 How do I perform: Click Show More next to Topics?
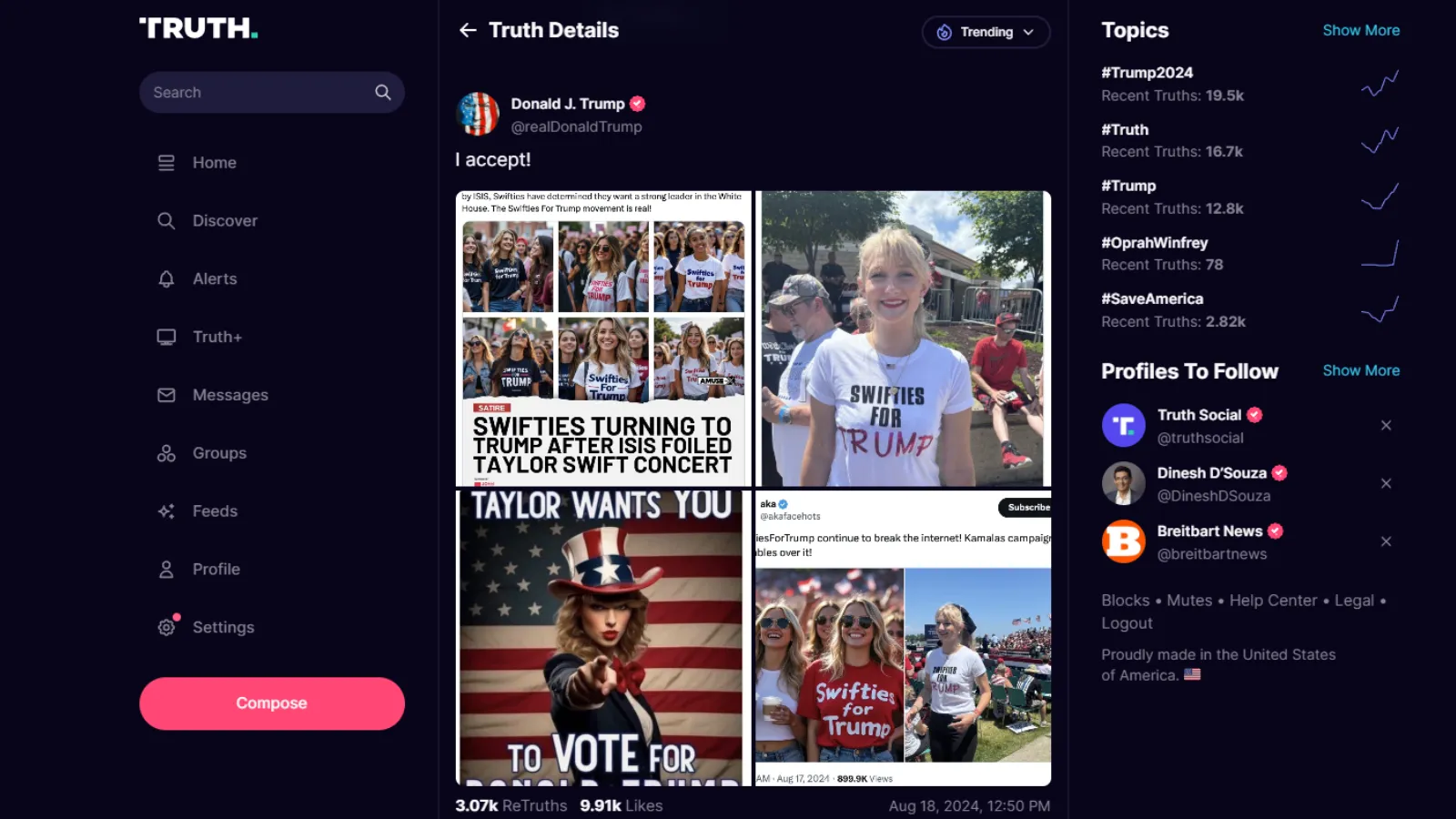coord(1360,30)
